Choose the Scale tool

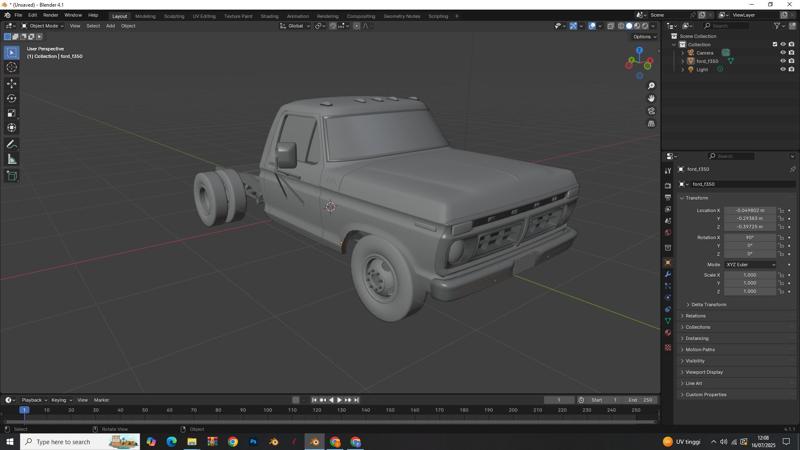[11, 113]
